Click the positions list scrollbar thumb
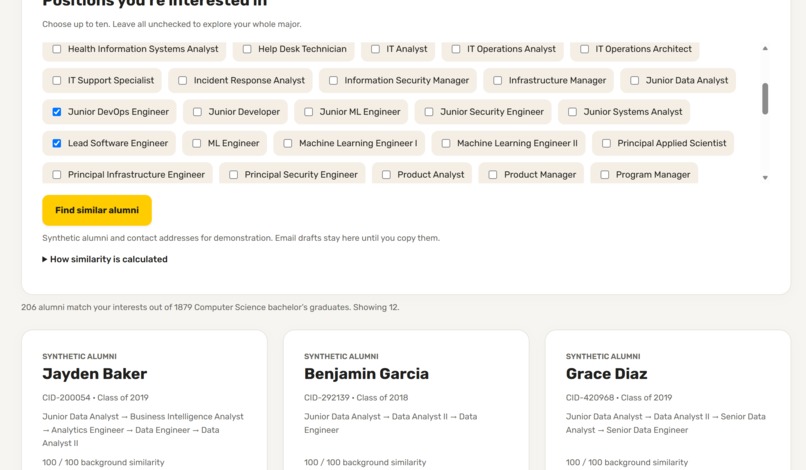806x470 pixels. tap(765, 98)
